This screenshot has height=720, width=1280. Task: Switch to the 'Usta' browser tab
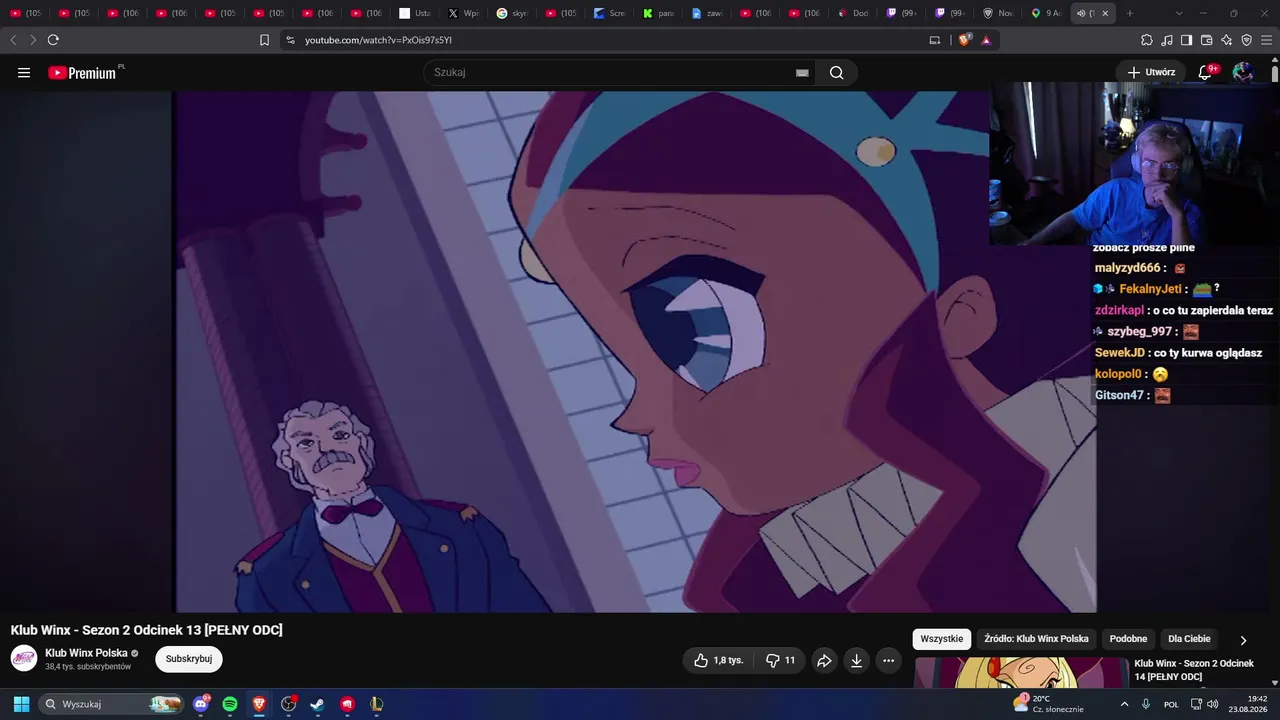[414, 13]
